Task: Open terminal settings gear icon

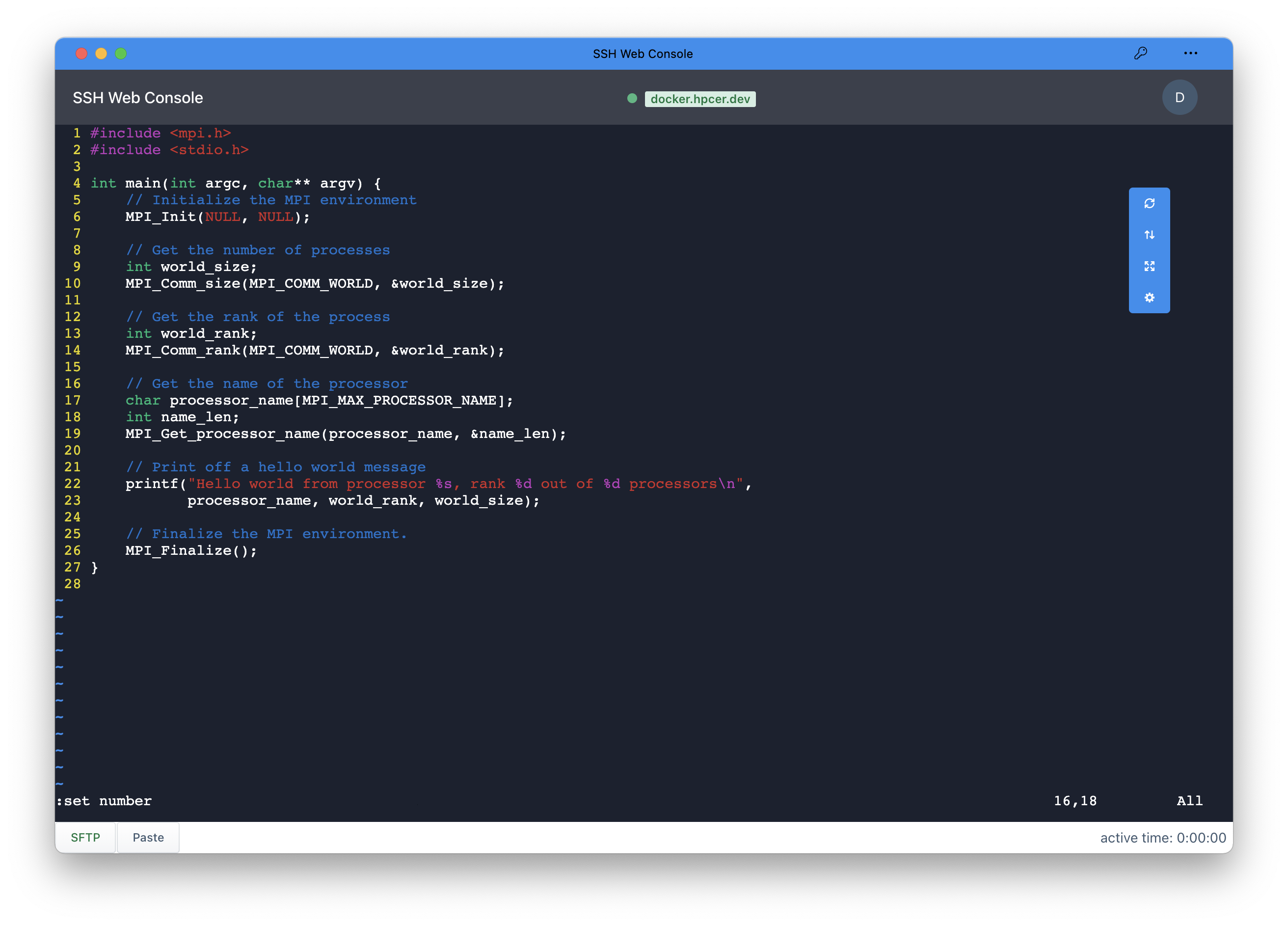Action: pos(1149,298)
